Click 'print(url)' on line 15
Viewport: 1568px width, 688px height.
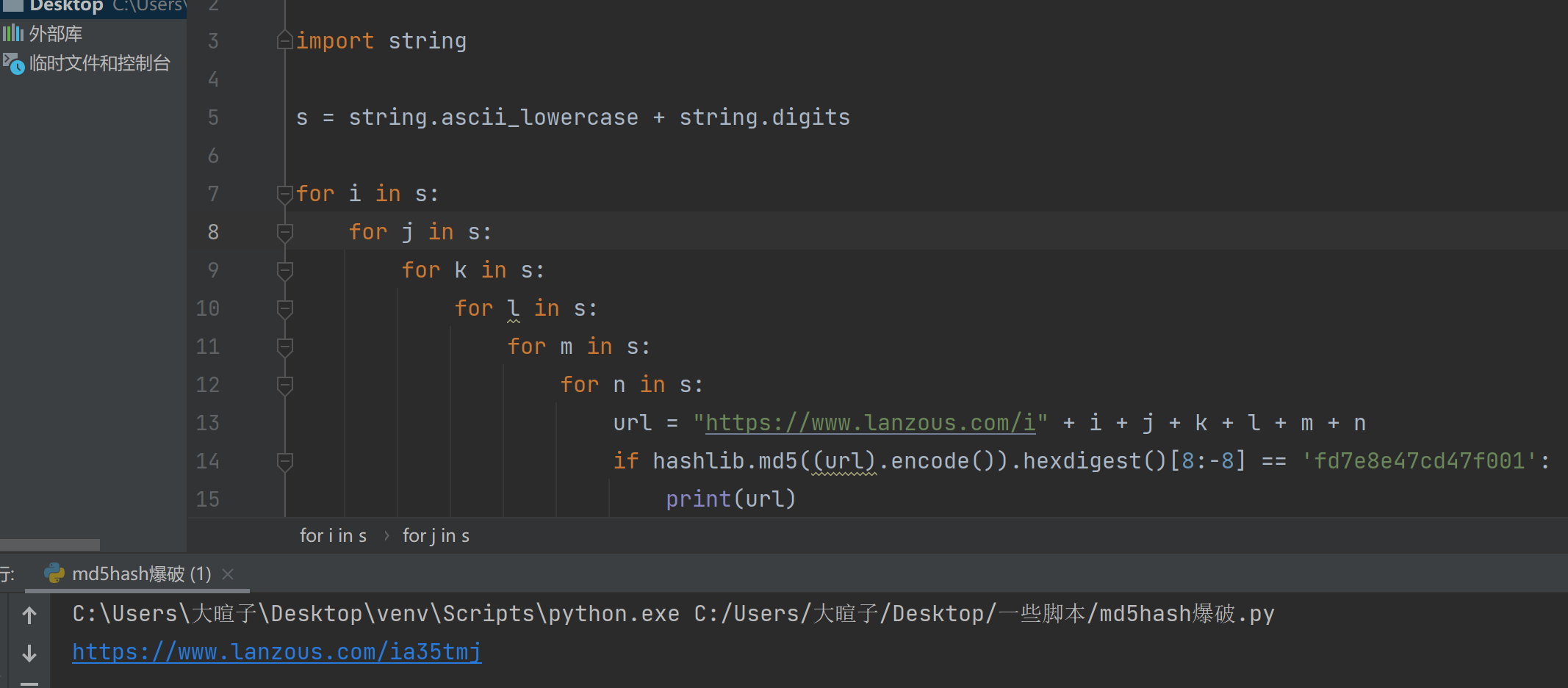(x=731, y=499)
